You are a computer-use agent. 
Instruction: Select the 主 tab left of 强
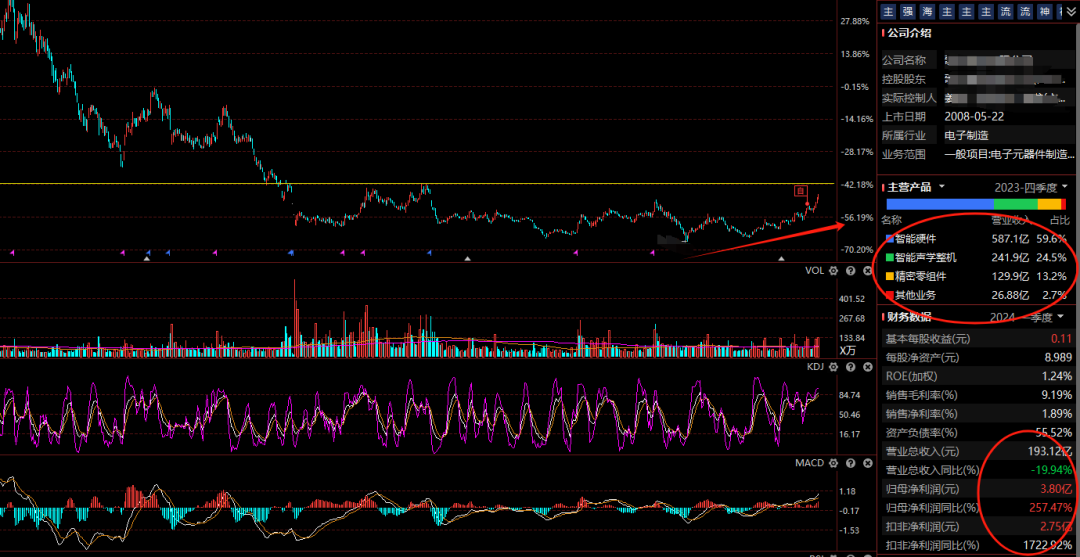click(x=889, y=12)
